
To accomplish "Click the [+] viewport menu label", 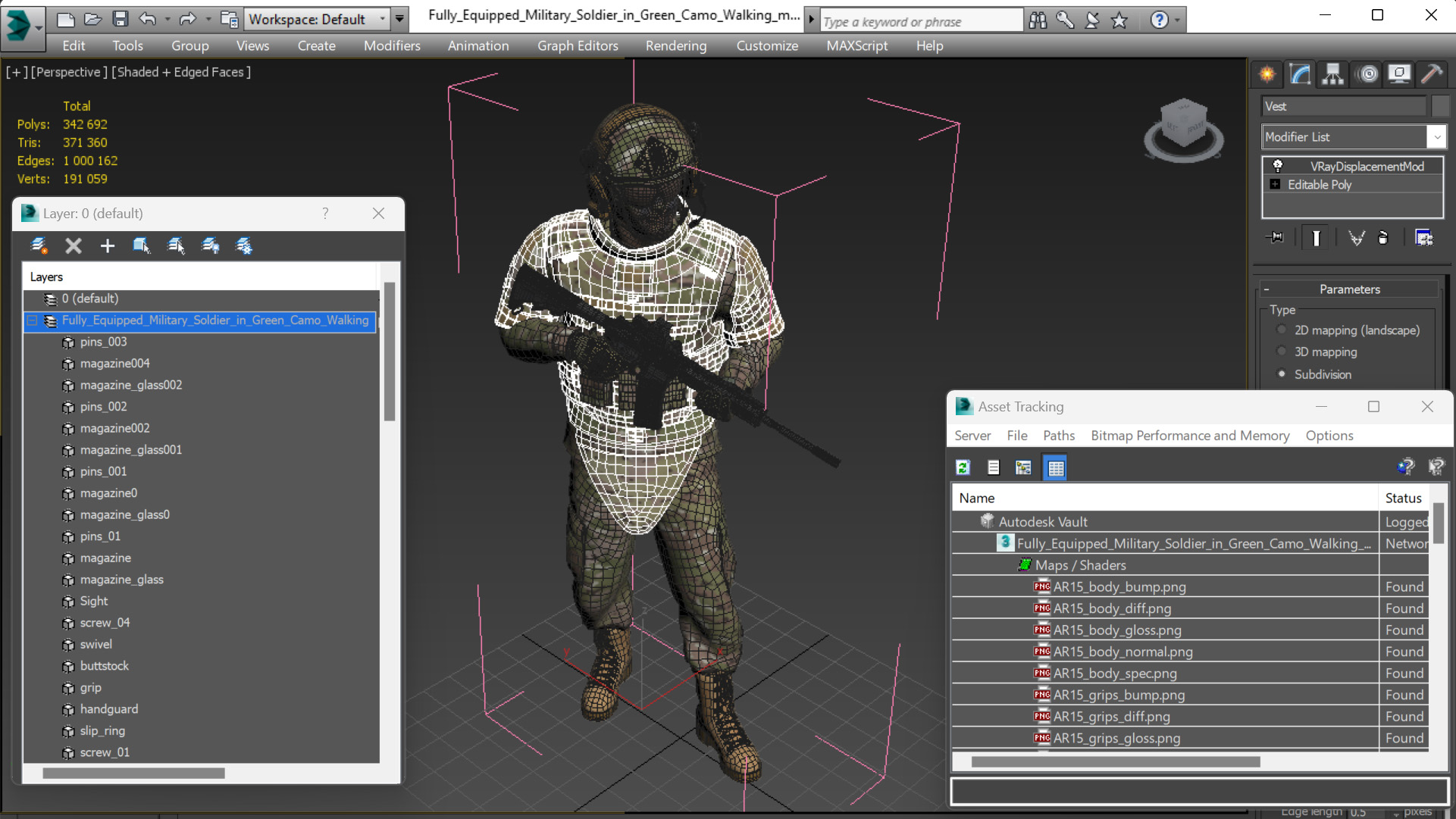I will (x=17, y=72).
